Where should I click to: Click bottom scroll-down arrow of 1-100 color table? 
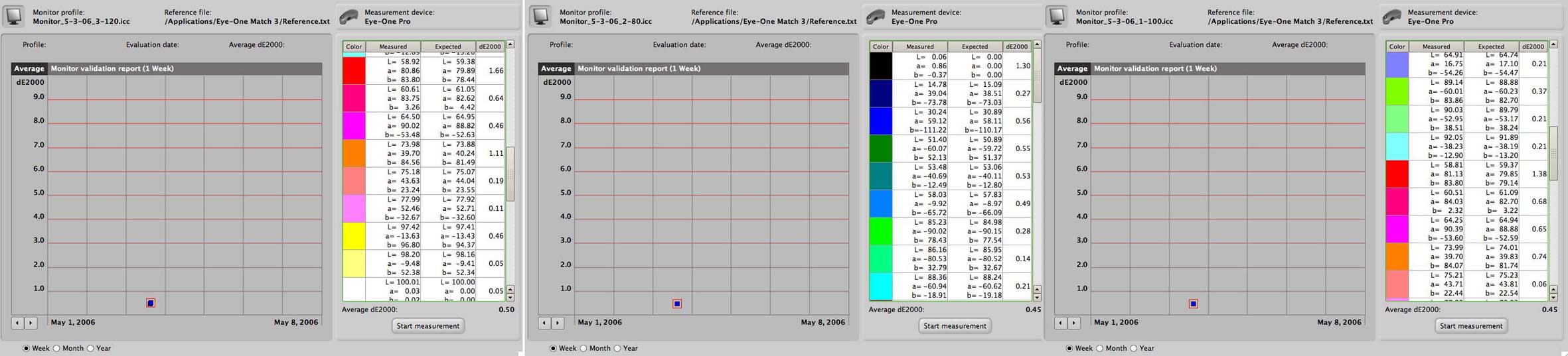pyautogui.click(x=1553, y=298)
